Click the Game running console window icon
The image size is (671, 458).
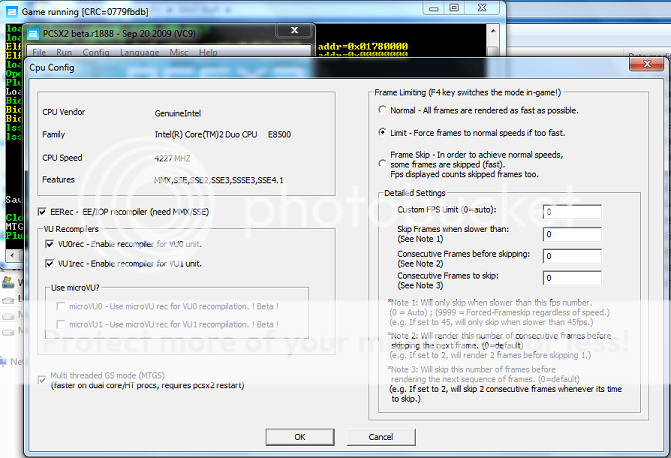(11, 10)
